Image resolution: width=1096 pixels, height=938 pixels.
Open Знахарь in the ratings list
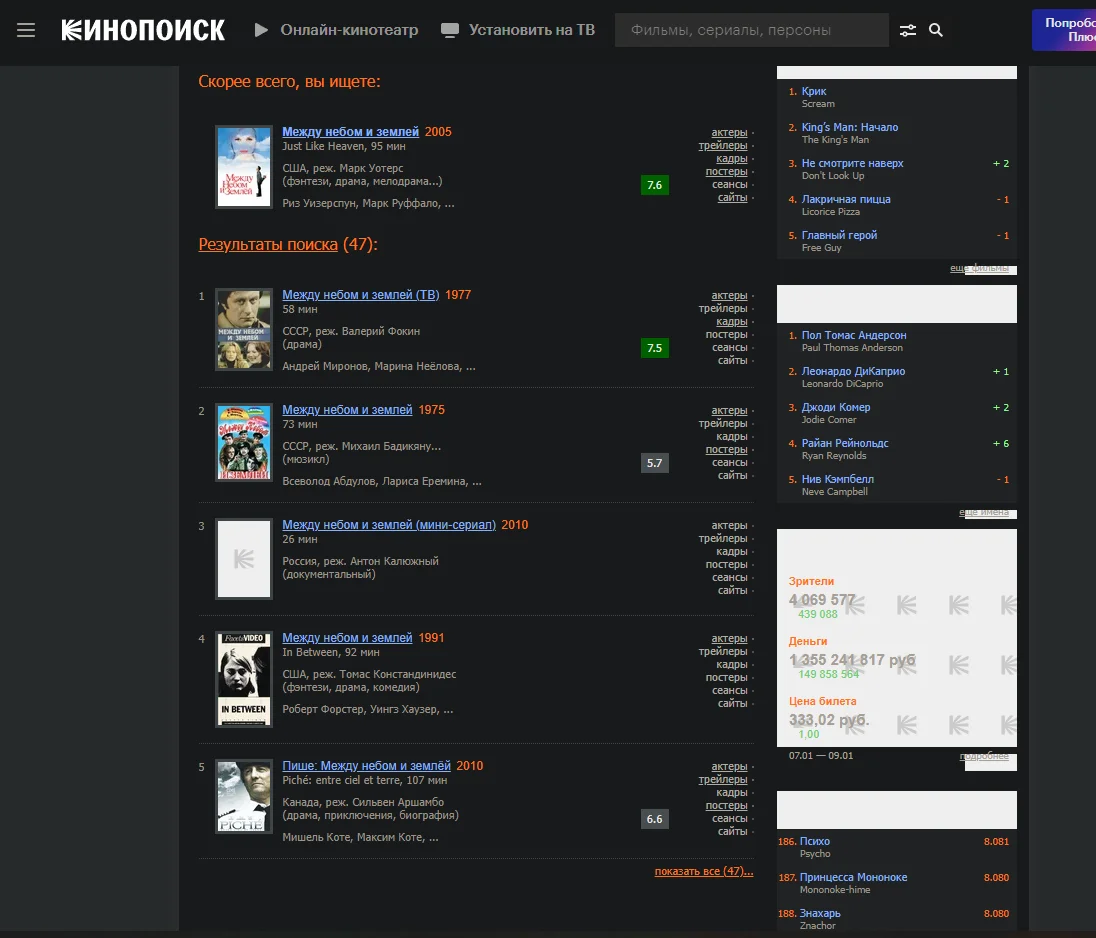pyautogui.click(x=820, y=913)
